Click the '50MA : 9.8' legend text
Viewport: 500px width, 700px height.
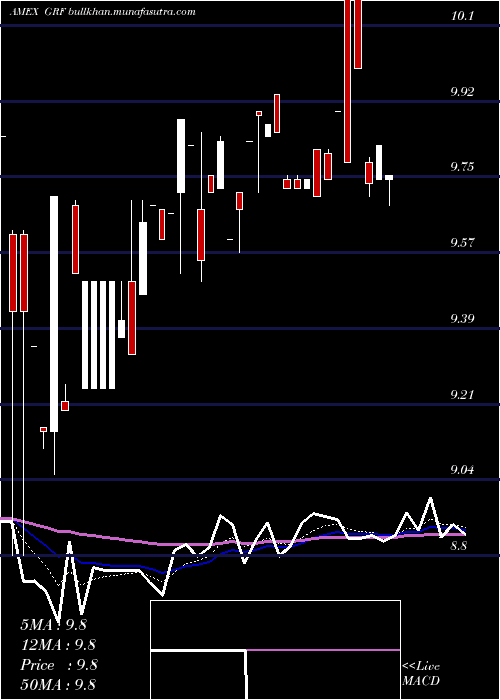58,685
